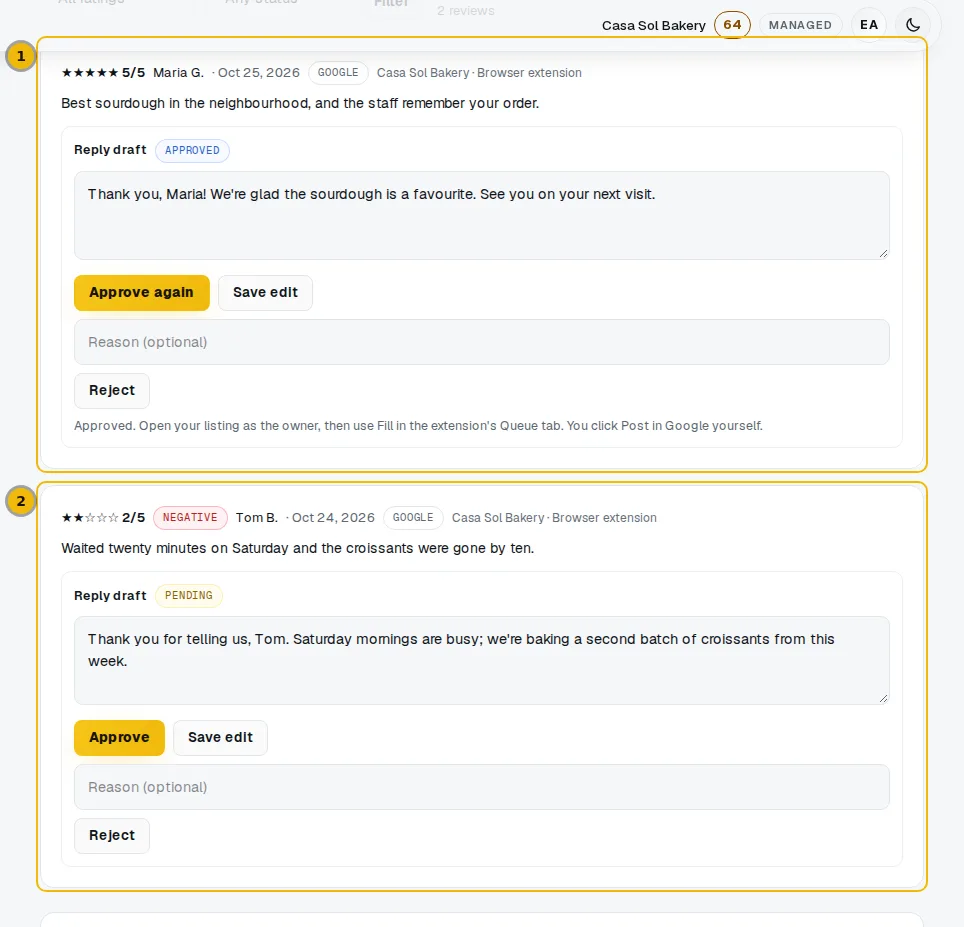Image resolution: width=964 pixels, height=927 pixels.
Task: Click 'Casa Sol Bakery · Browser extension' on Tom's review
Action: [x=554, y=518]
